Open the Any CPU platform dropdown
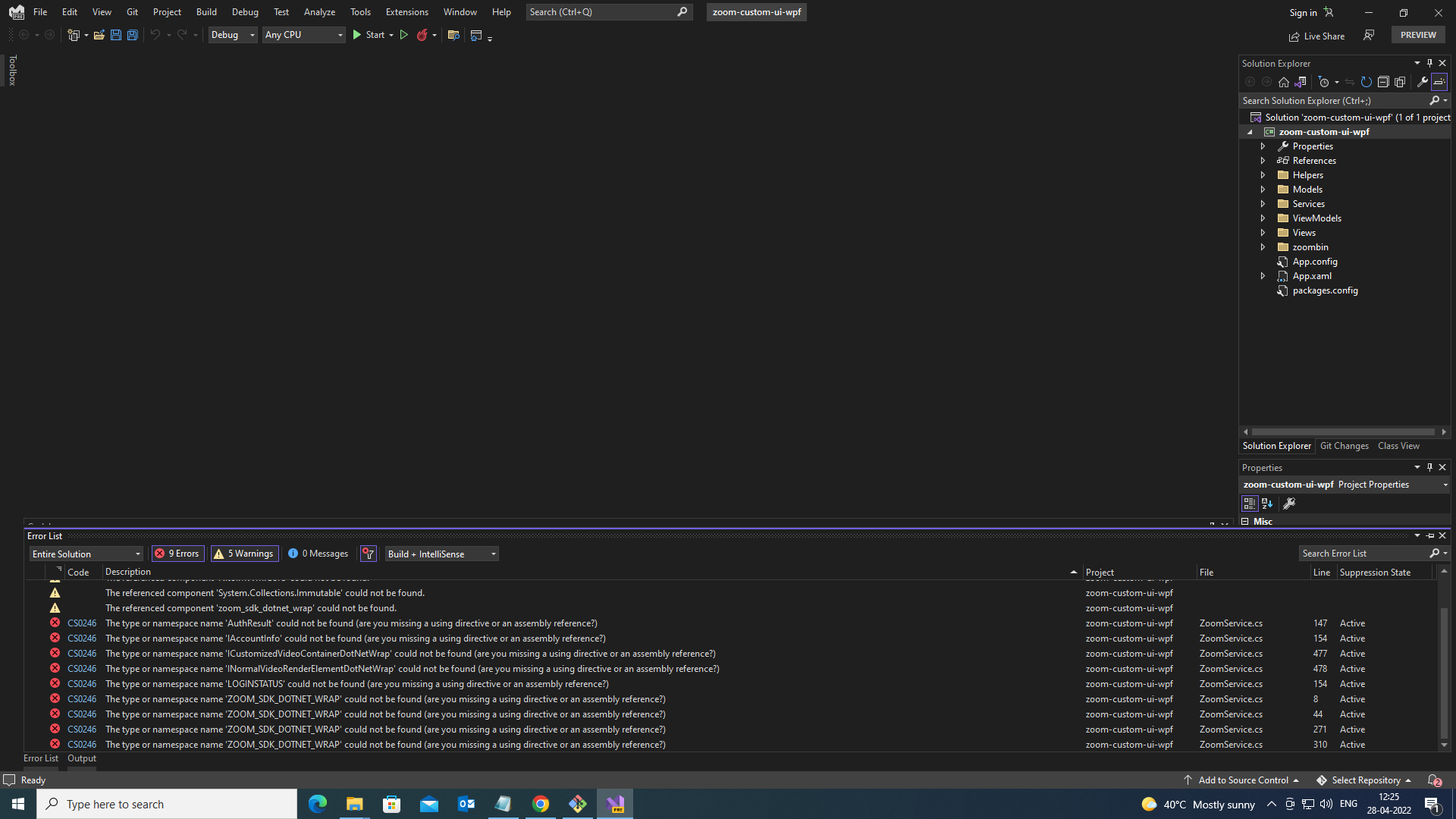Viewport: 1456px width, 819px height. coord(303,35)
